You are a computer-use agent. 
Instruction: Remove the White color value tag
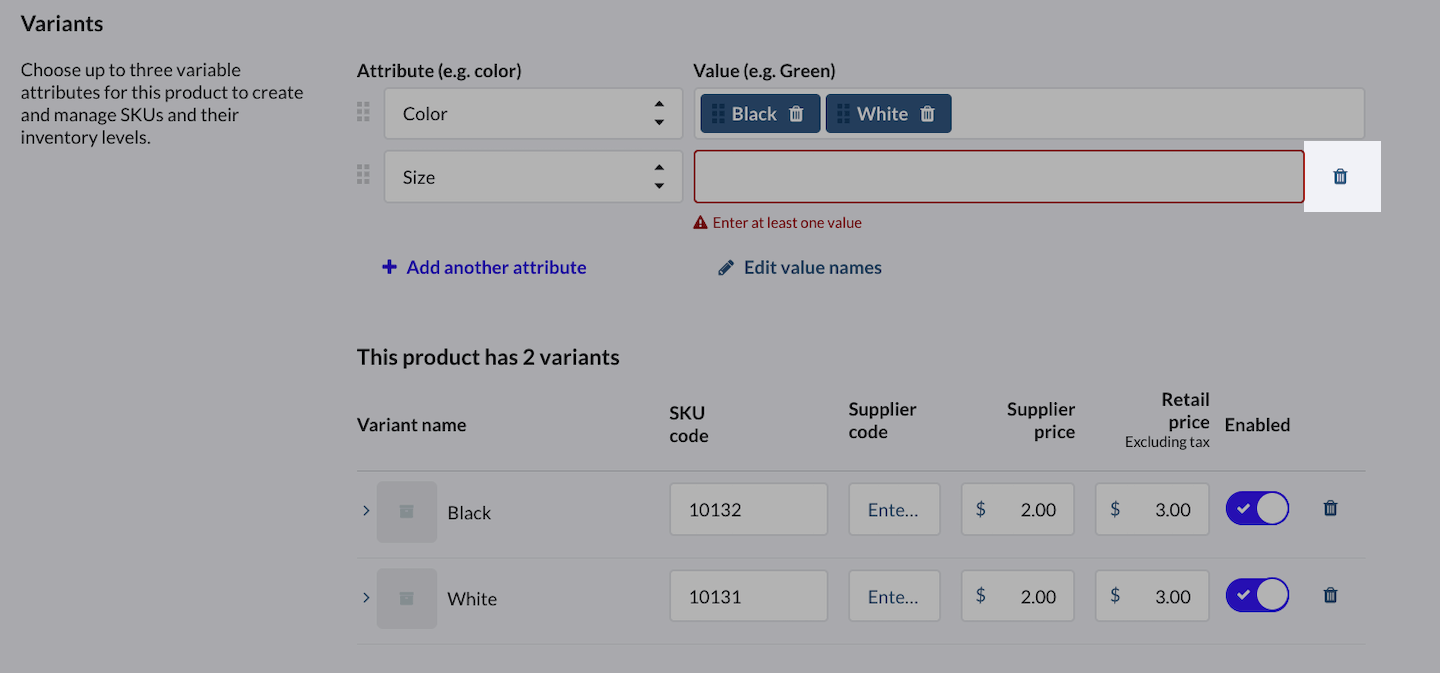[927, 114]
